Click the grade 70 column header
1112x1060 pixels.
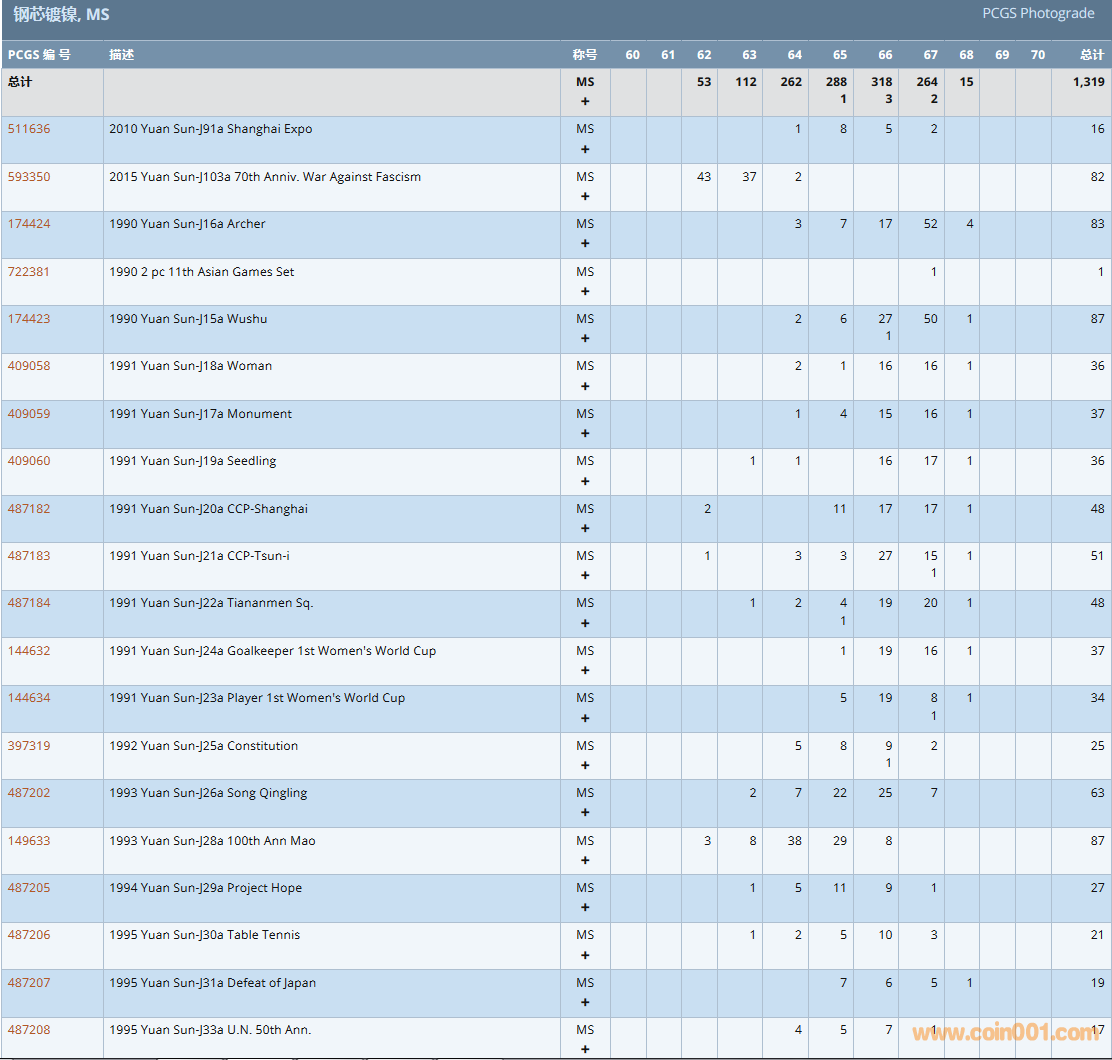coord(1037,55)
